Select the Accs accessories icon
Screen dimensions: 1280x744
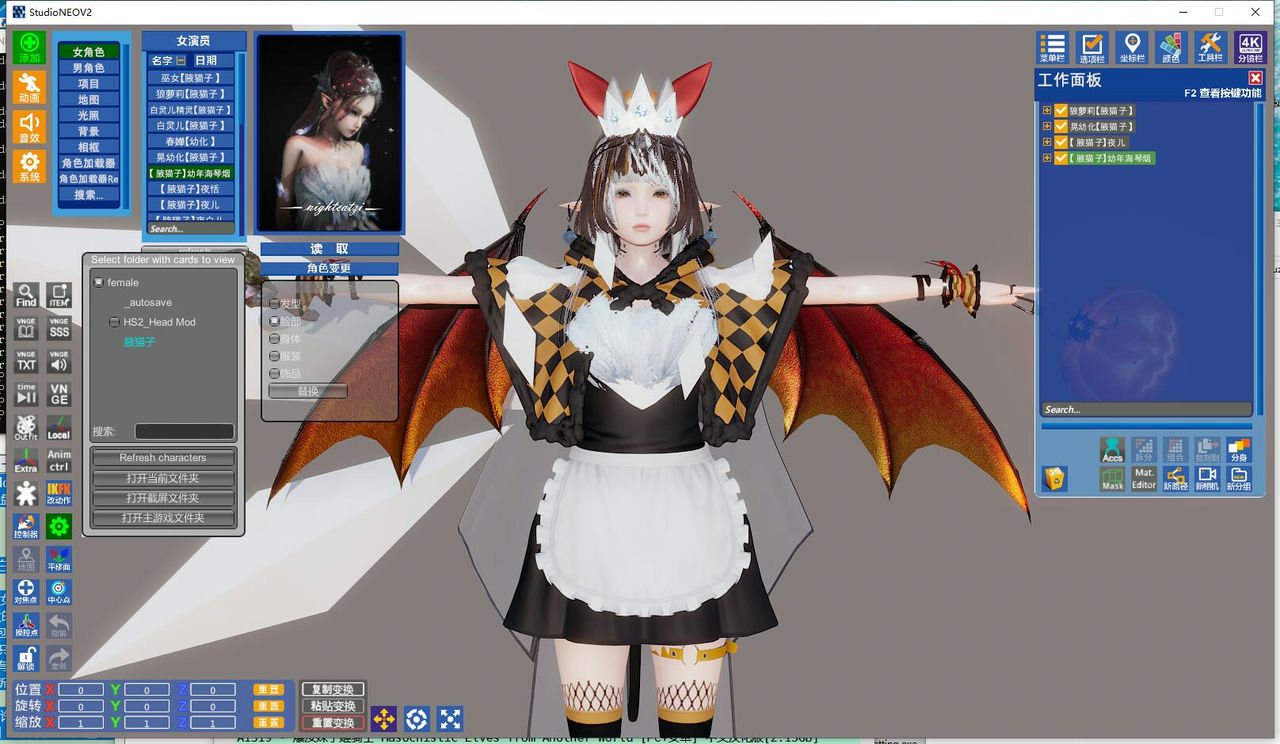coord(1113,452)
